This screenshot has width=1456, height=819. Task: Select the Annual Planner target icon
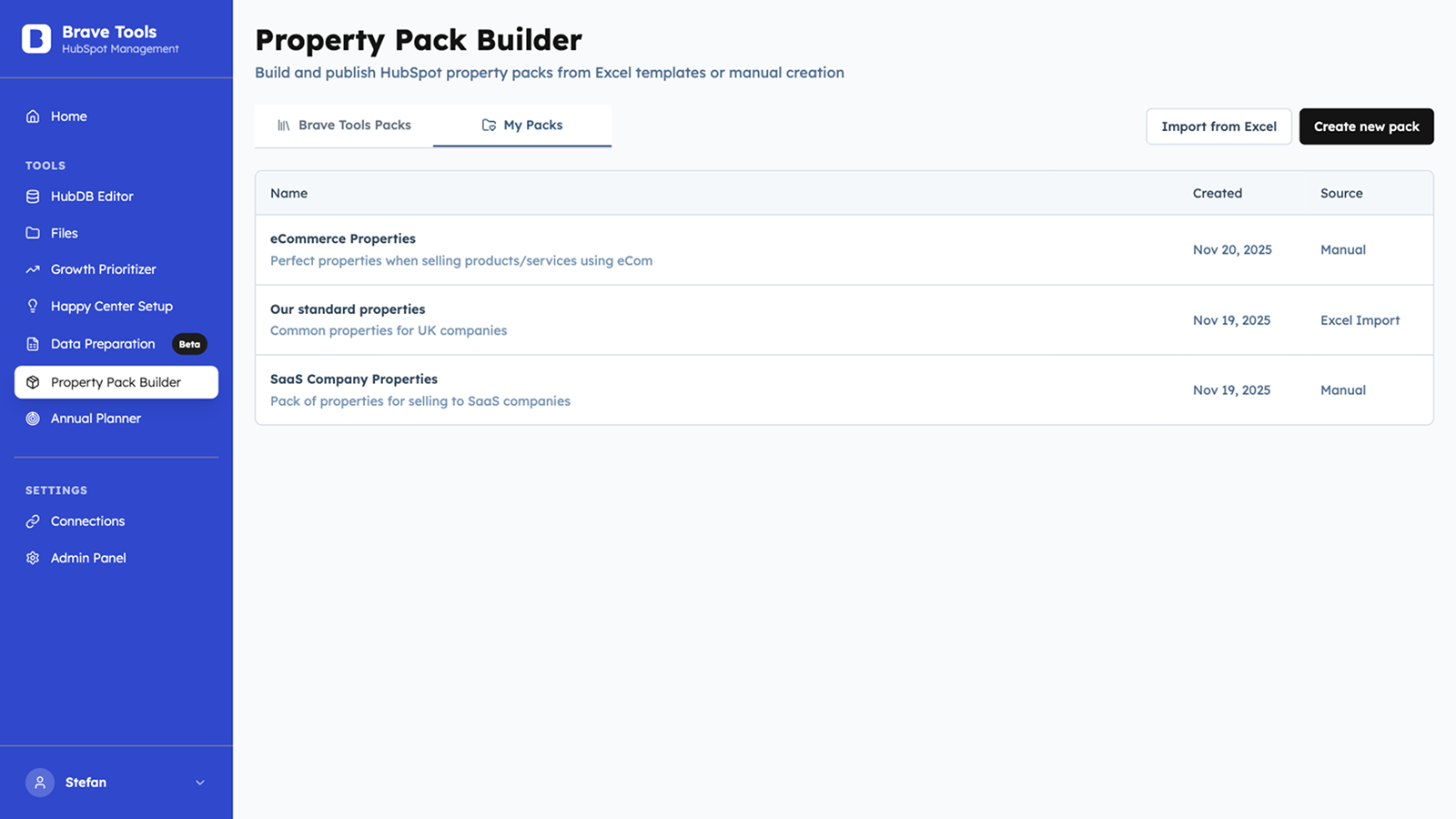coord(33,418)
